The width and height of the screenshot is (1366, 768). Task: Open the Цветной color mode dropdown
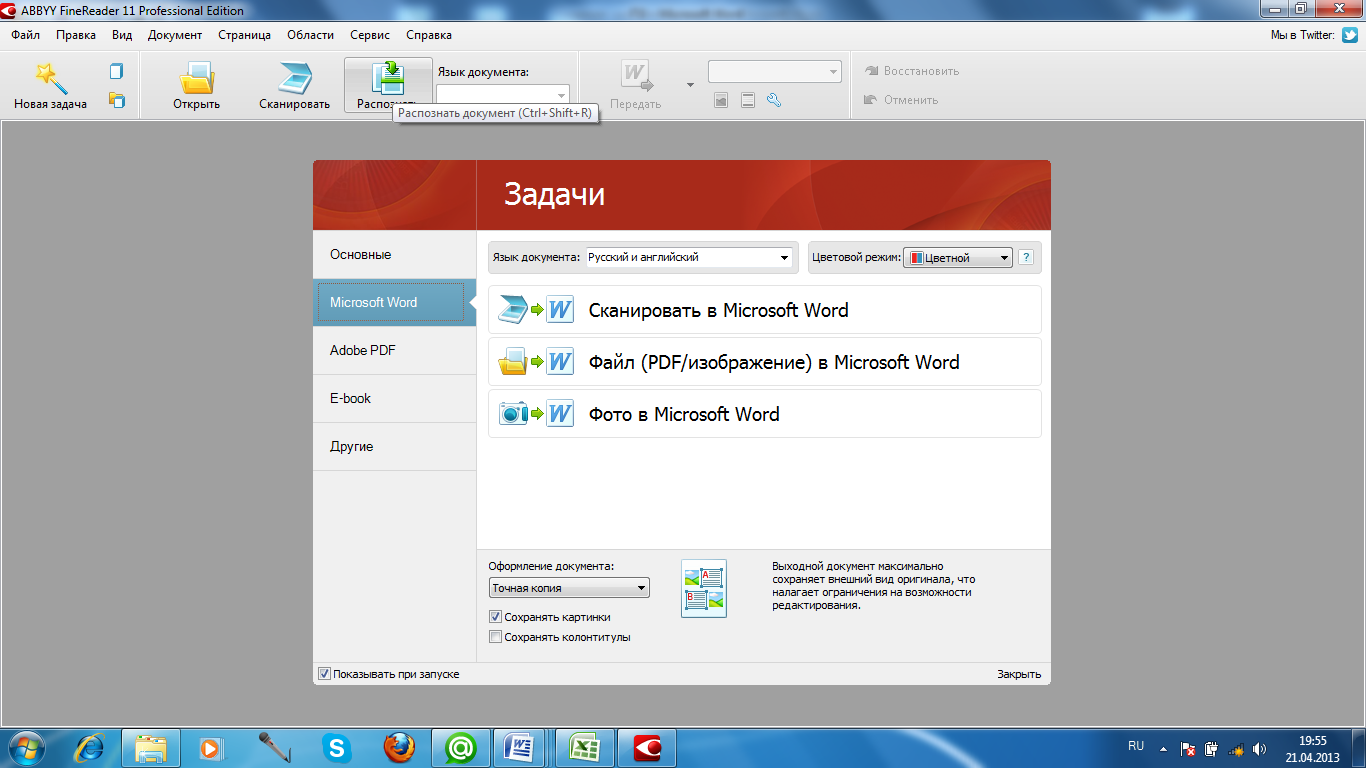click(x=958, y=258)
